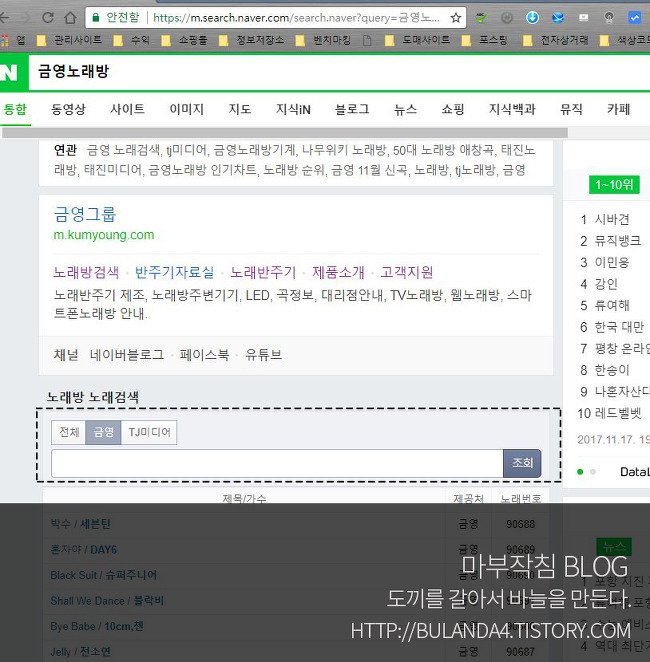Open the 벤치마킹 bookmark folder

323,40
